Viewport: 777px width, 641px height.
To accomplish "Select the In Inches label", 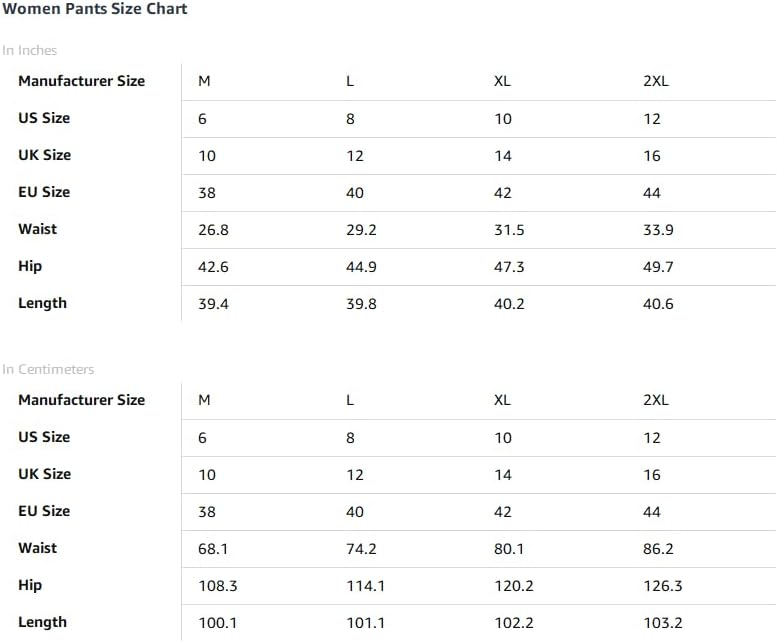I will point(30,51).
